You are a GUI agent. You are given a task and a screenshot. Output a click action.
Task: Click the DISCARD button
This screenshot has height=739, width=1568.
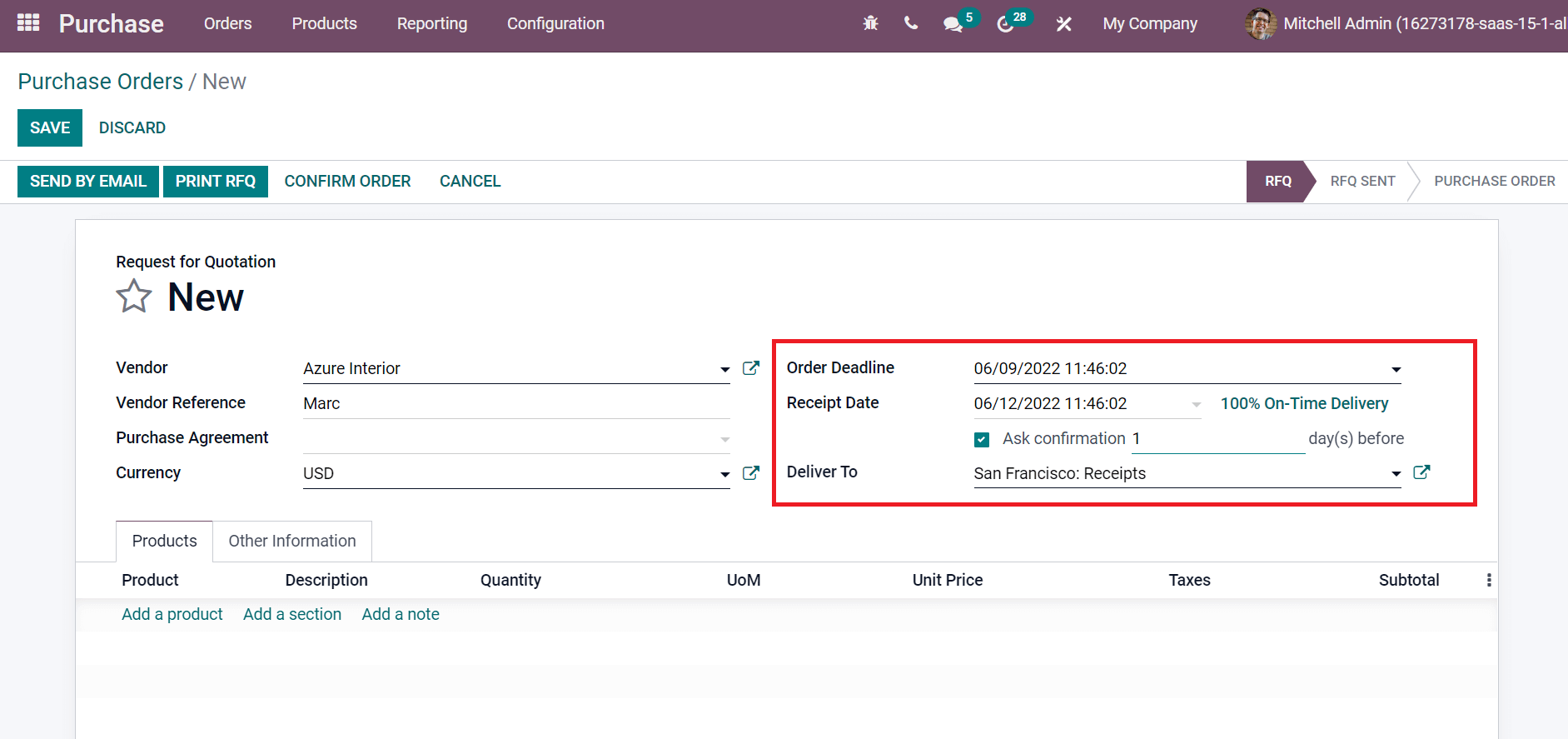coord(132,127)
